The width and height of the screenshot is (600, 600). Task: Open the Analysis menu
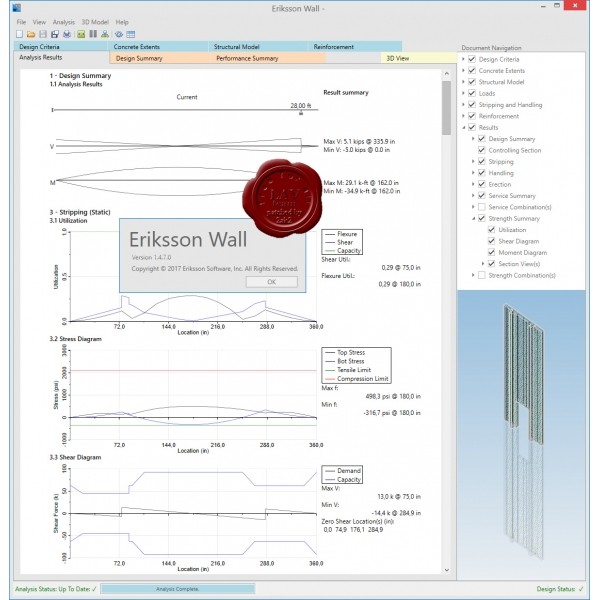coord(64,22)
